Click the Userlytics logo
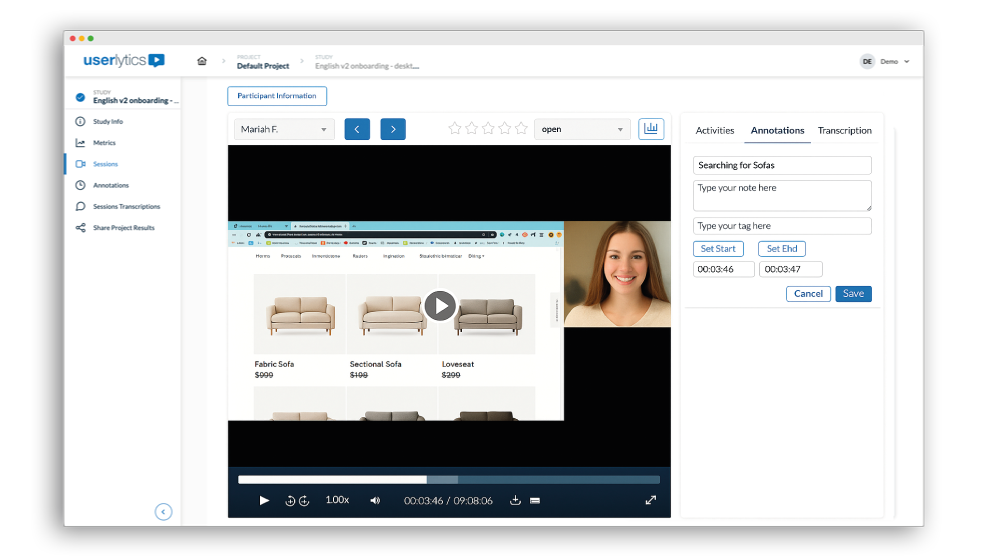The image size is (1000, 559). [124, 60]
